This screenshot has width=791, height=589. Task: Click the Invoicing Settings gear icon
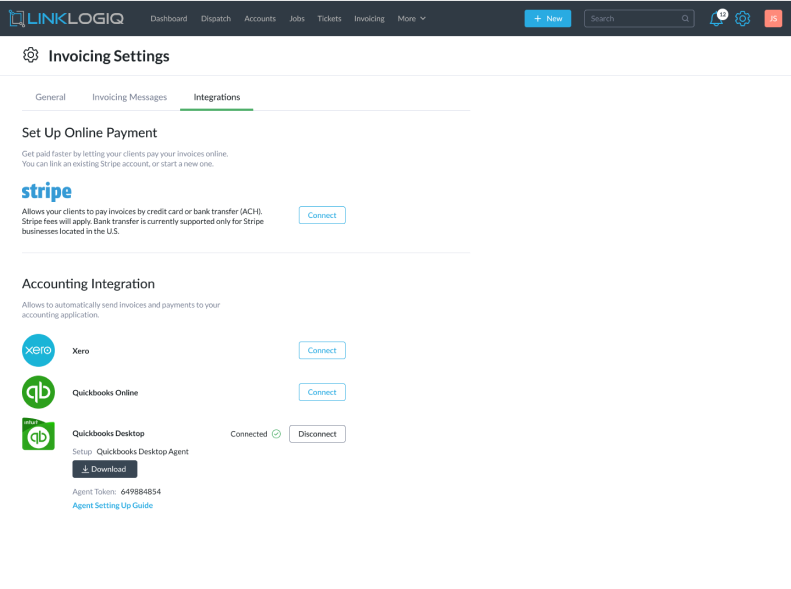(x=31, y=55)
